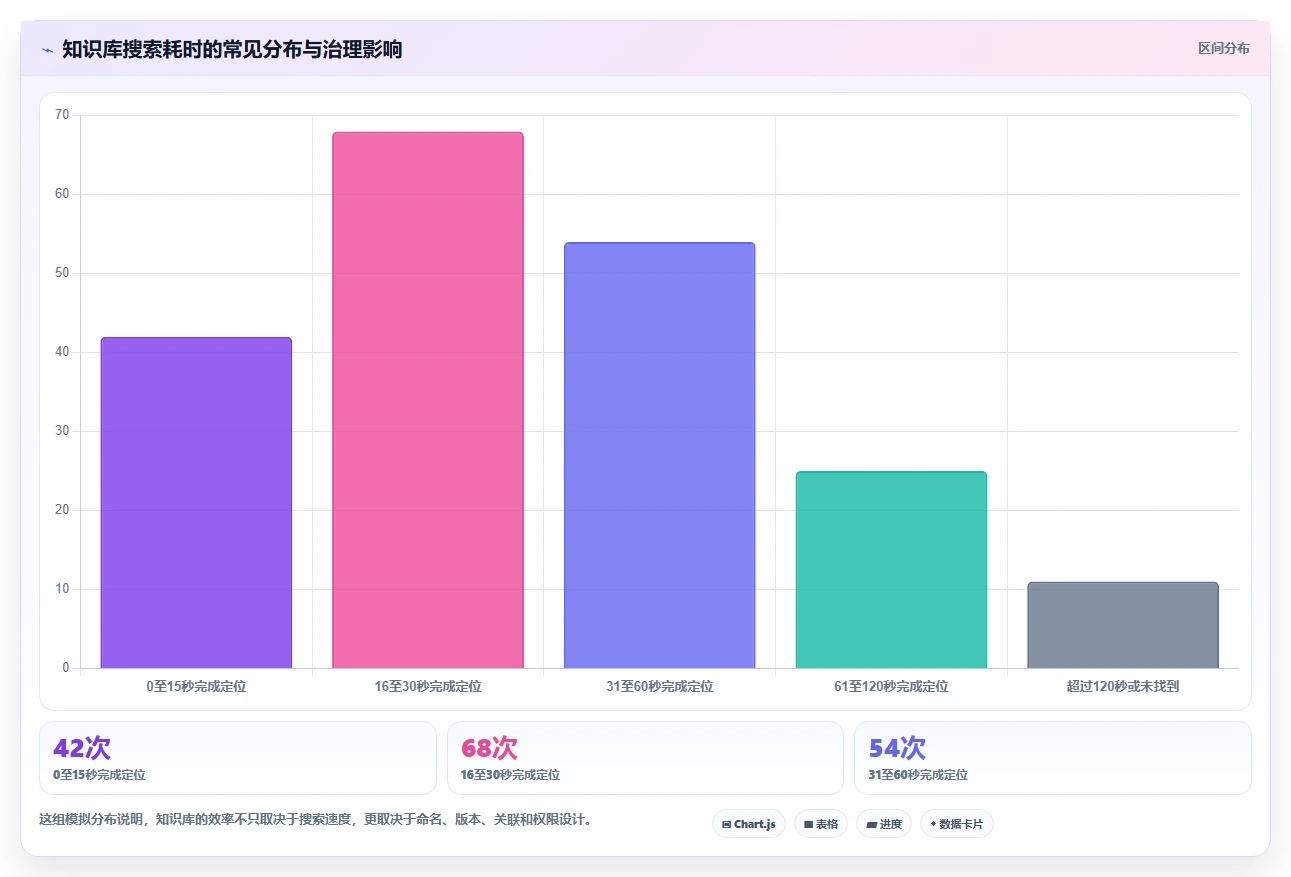Click the teal bar for 61至120秒完成定位
The width and height of the screenshot is (1291, 877).
[x=891, y=569]
